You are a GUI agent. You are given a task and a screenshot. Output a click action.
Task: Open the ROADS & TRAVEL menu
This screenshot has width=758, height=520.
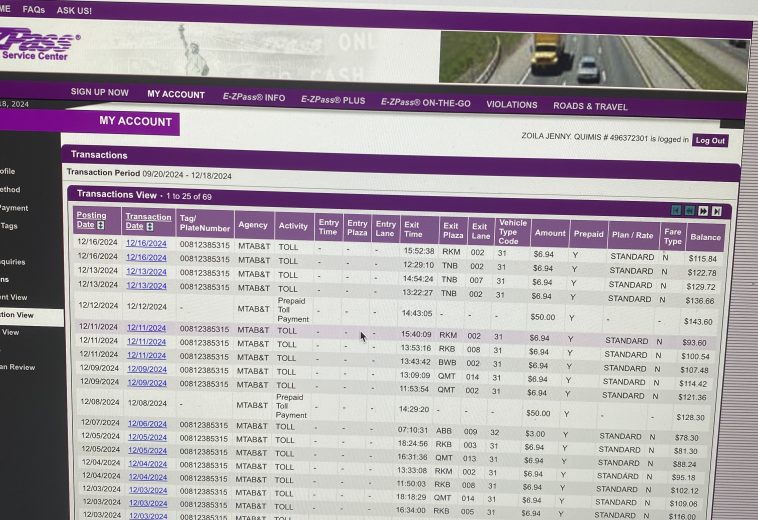tap(590, 106)
